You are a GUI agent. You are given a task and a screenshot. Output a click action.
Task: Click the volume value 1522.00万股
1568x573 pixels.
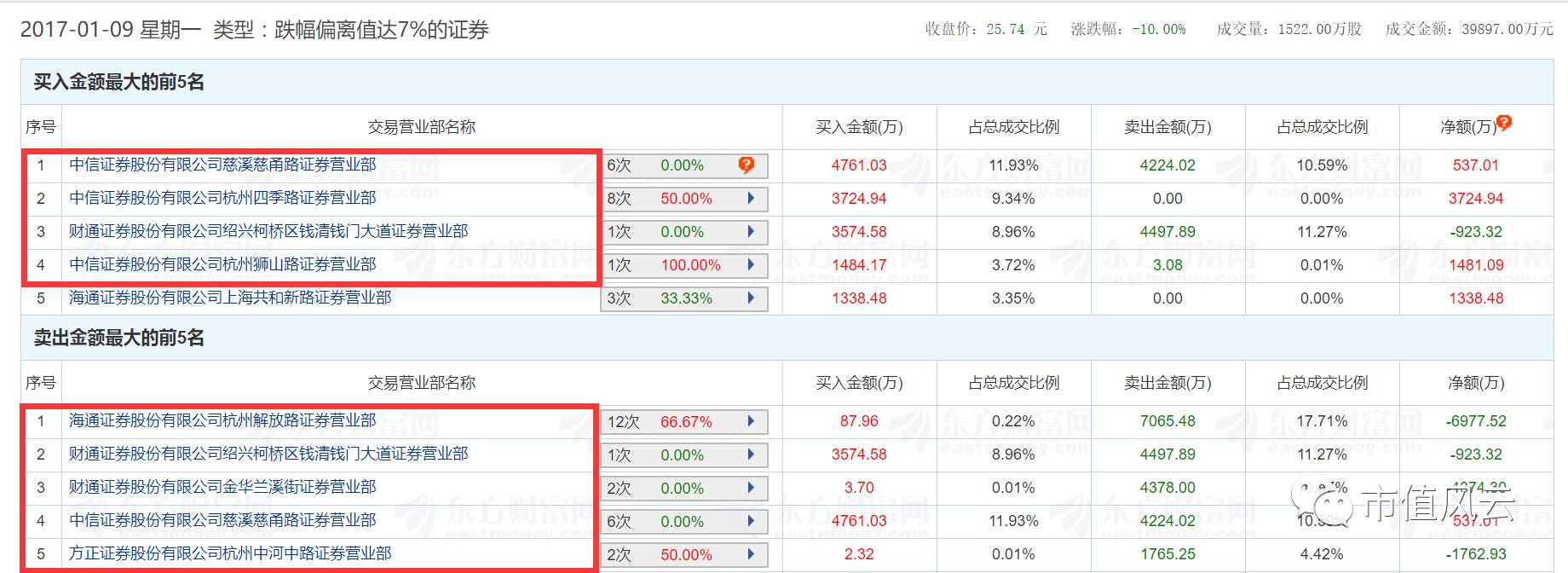point(1319,29)
